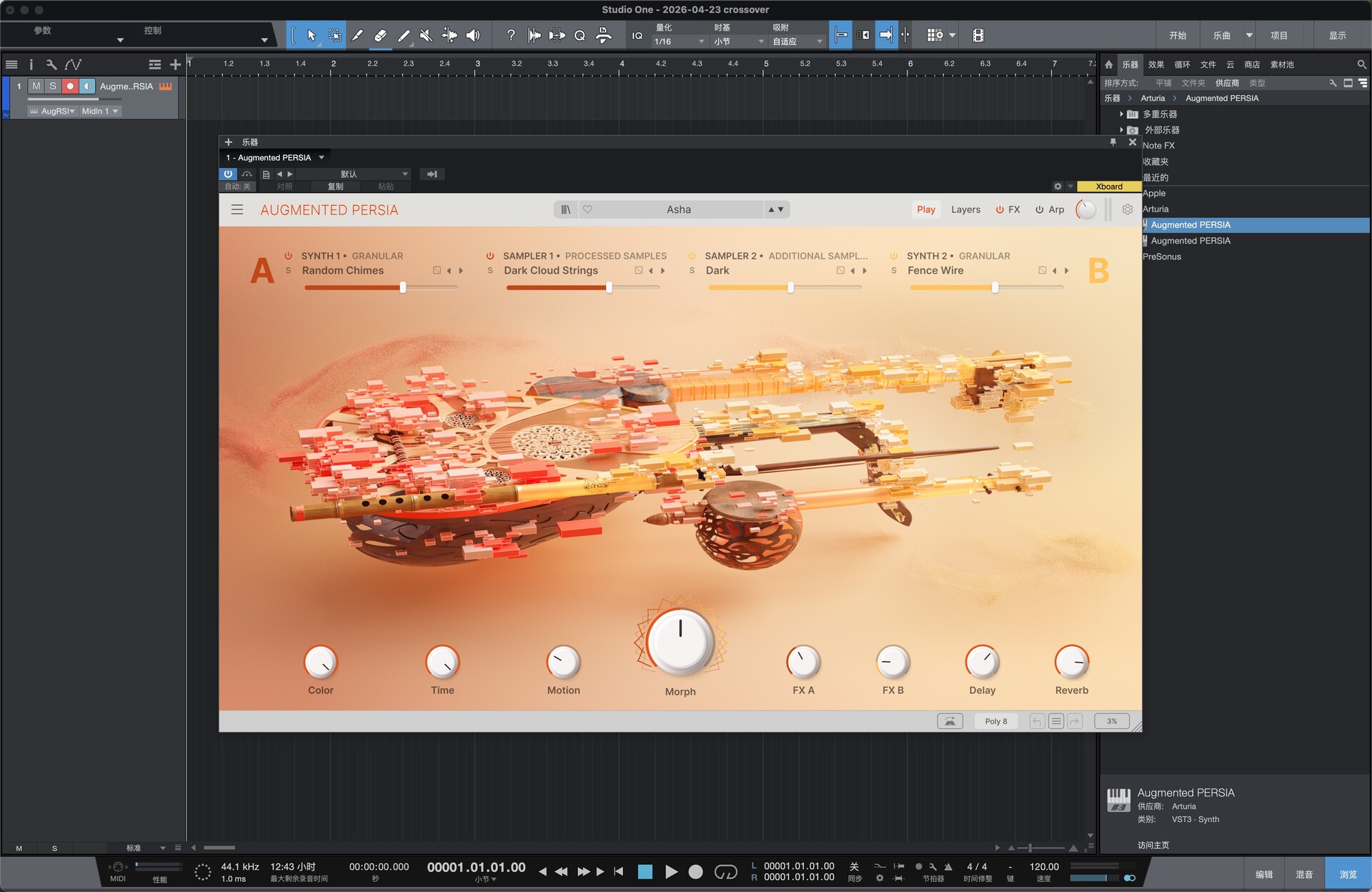Image resolution: width=1372 pixels, height=892 pixels.
Task: Switch to the Effects browser tab
Action: point(1156,64)
